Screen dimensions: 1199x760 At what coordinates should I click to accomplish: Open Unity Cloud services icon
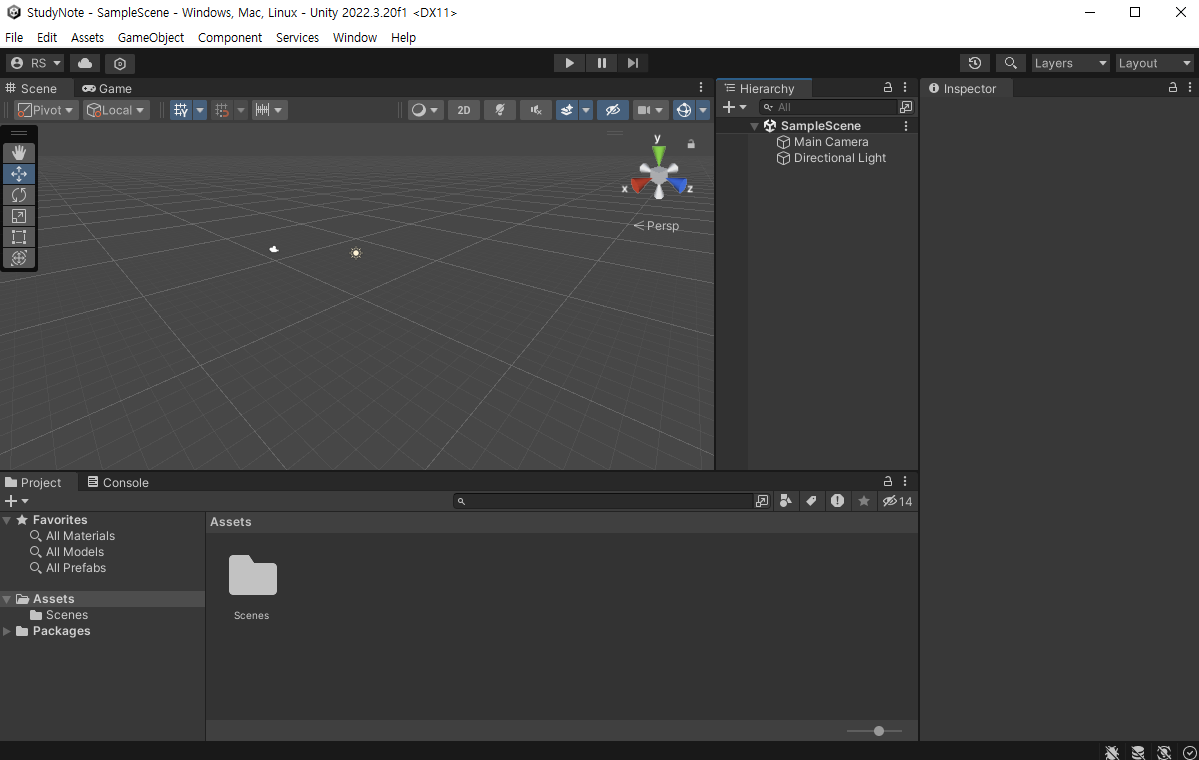tap(85, 63)
